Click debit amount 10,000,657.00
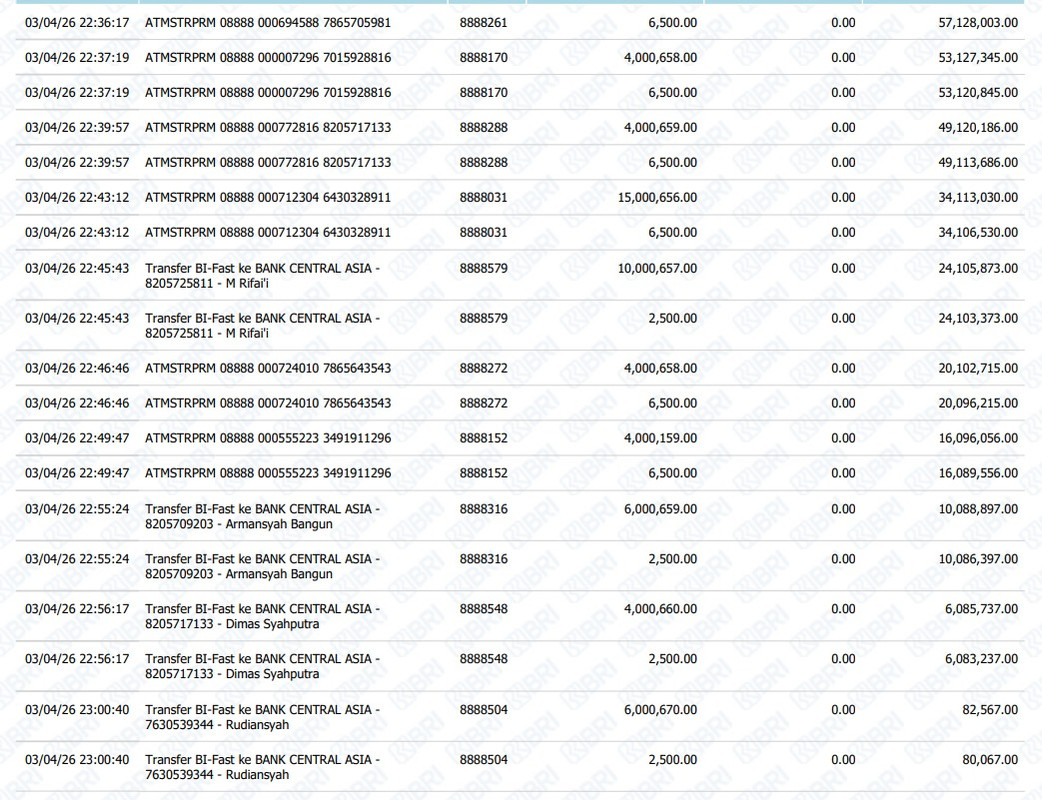This screenshot has height=800, width=1042. pyautogui.click(x=657, y=268)
